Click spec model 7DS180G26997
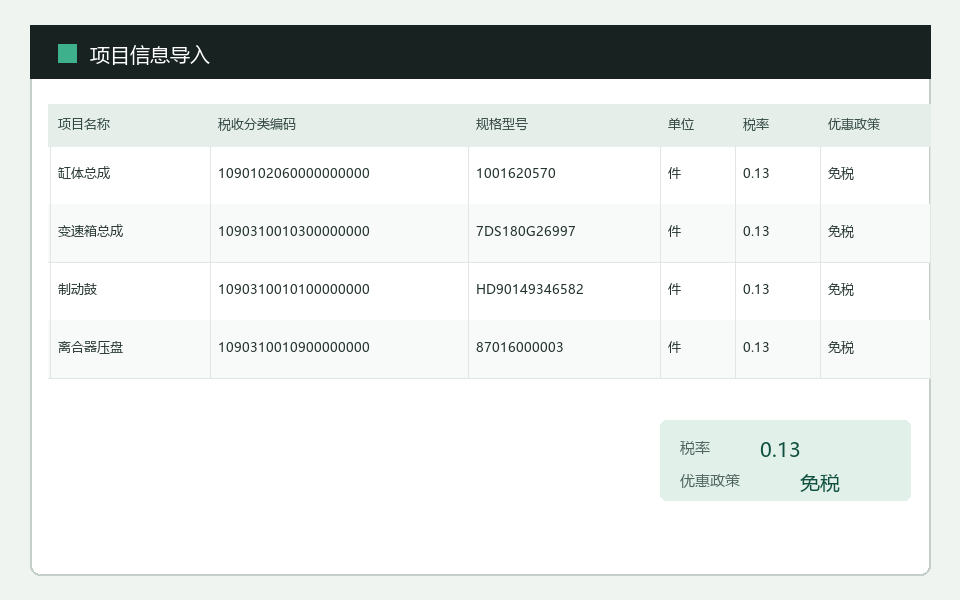Image resolution: width=960 pixels, height=600 pixels. [525, 231]
